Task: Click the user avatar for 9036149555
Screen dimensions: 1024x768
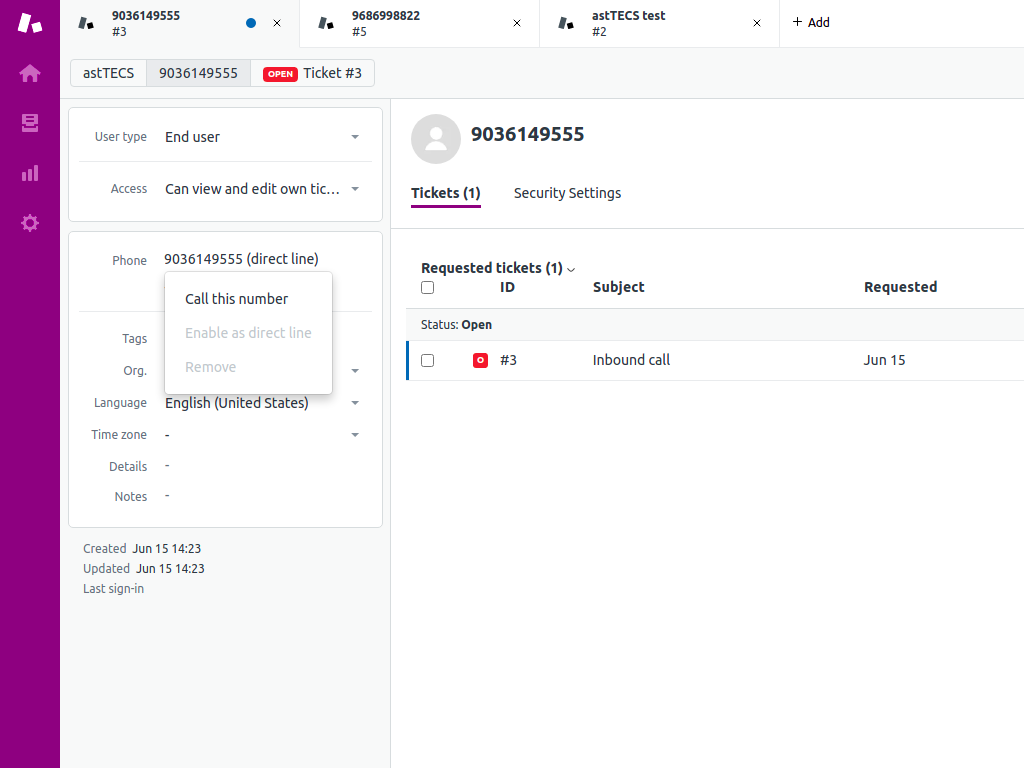Action: pyautogui.click(x=436, y=139)
